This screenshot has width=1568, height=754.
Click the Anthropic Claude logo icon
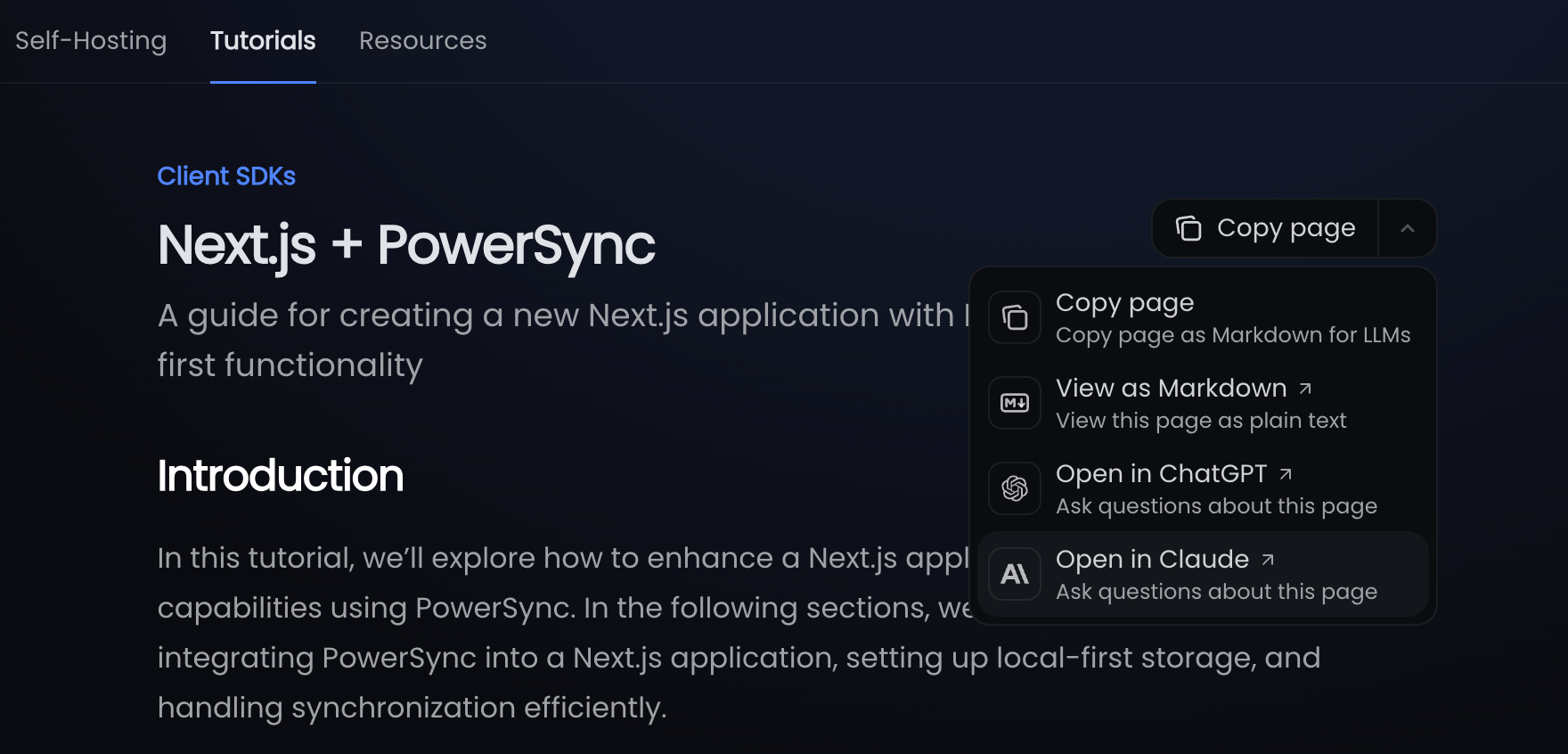coord(1015,574)
